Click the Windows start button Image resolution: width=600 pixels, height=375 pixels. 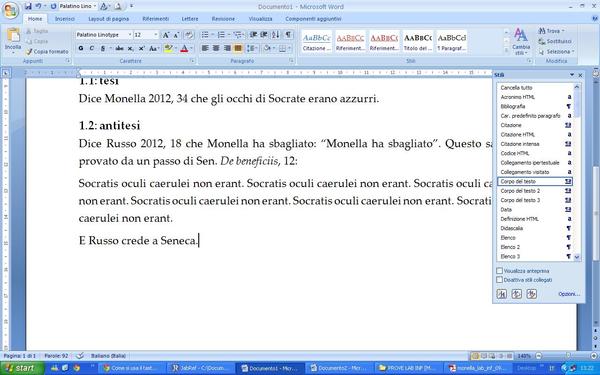(x=22, y=368)
